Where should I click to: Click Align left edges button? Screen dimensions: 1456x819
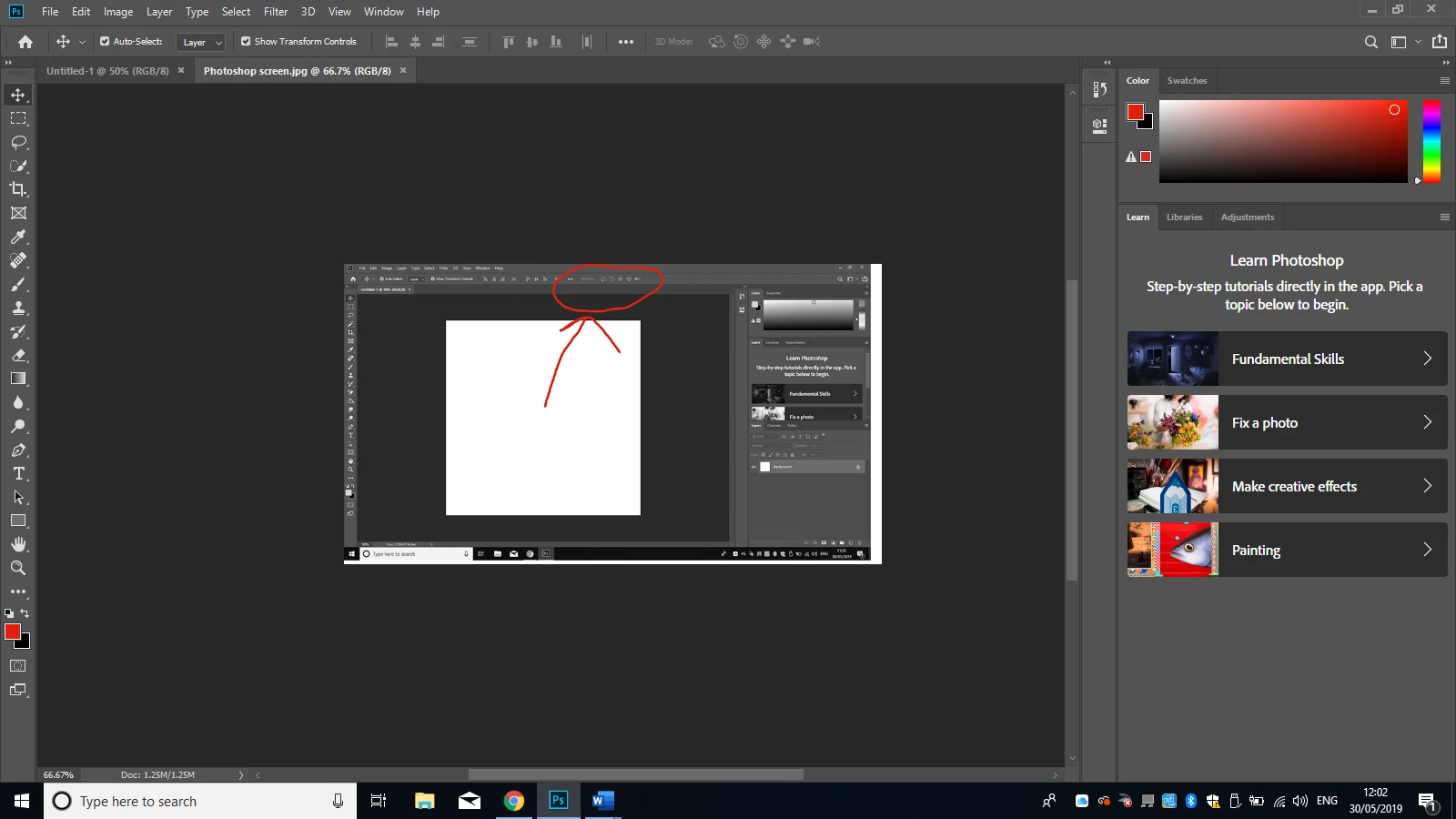coord(392,42)
